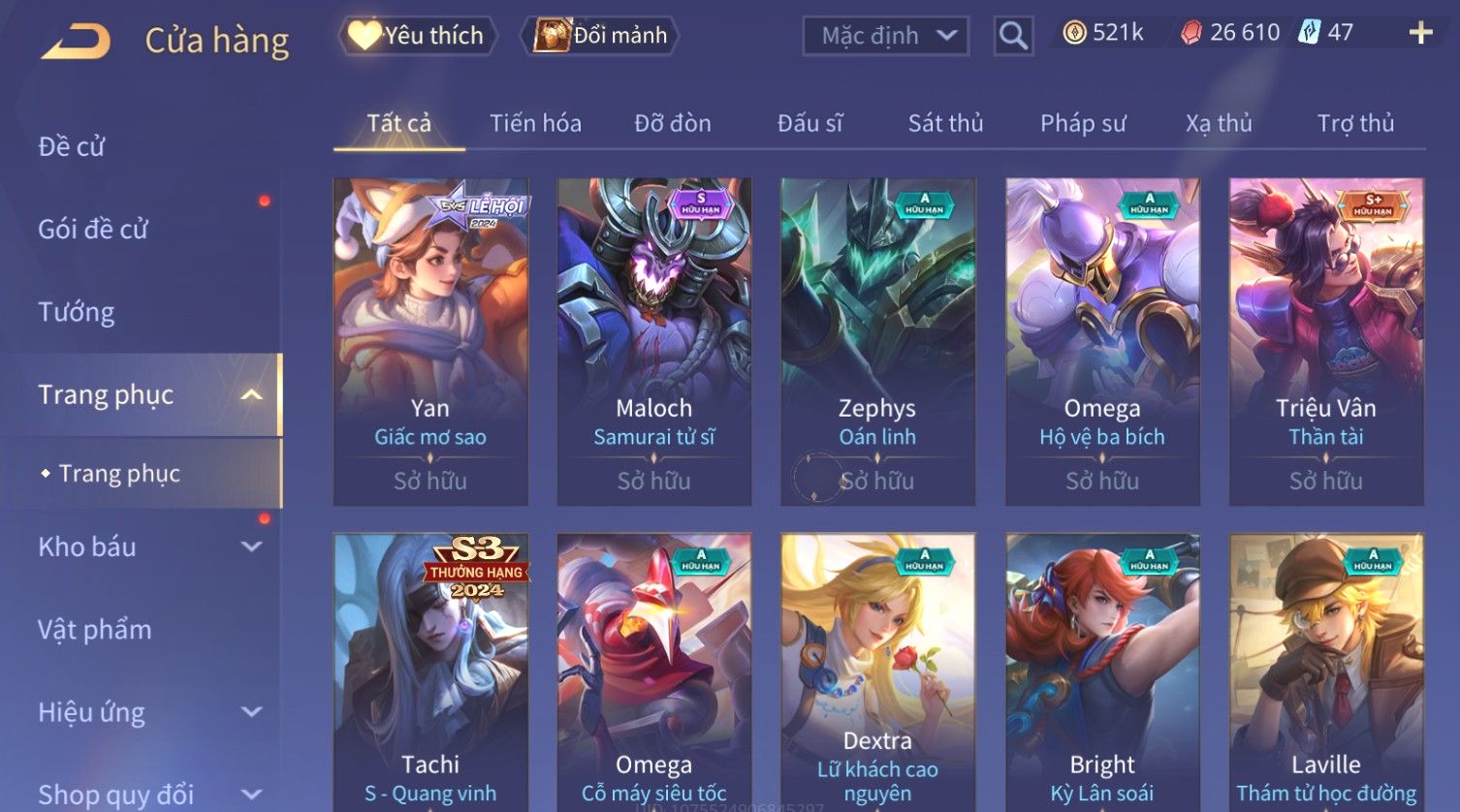The width and height of the screenshot is (1460, 812).
Task: Go back using the arrow icon
Action: [x=76, y=41]
